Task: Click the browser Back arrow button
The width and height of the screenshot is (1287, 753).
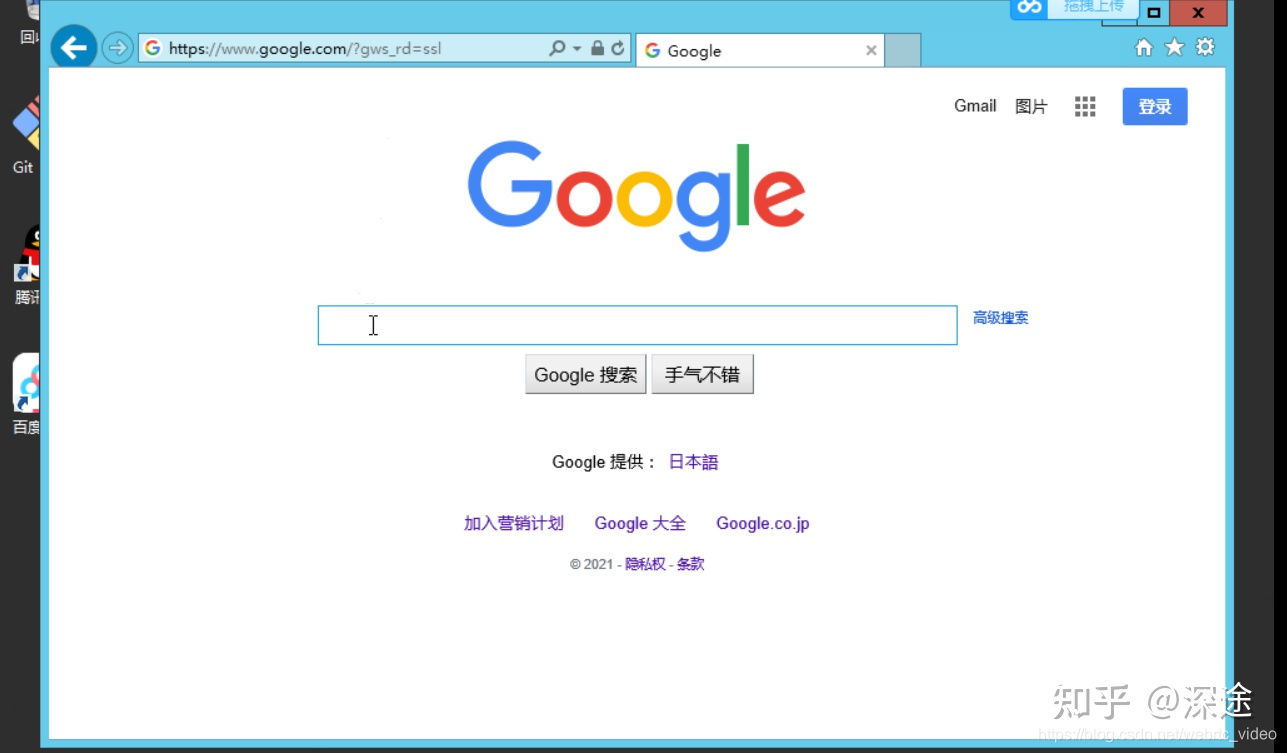Action: click(x=73, y=47)
